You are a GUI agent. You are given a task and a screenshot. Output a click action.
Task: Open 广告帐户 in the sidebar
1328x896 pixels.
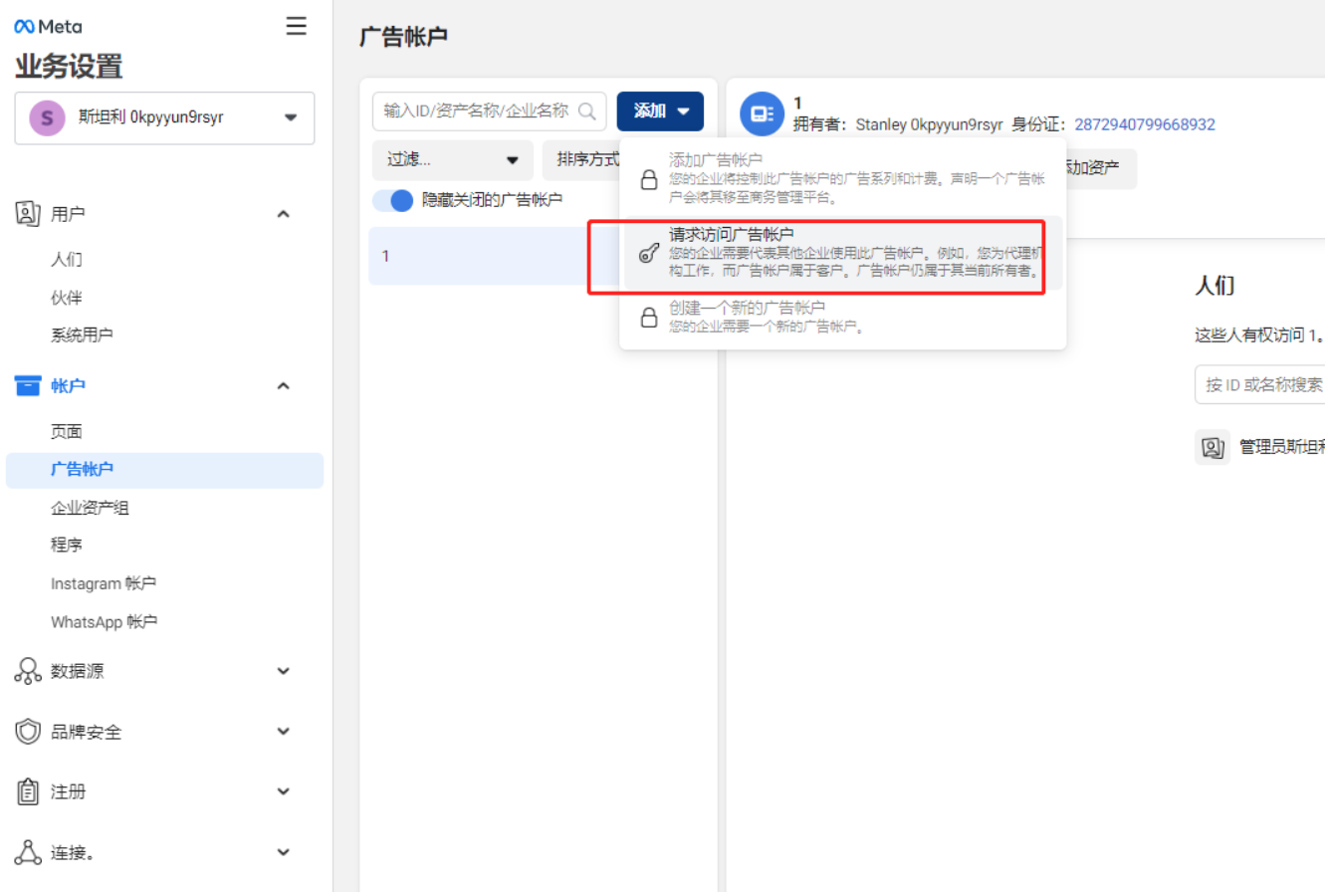click(83, 469)
